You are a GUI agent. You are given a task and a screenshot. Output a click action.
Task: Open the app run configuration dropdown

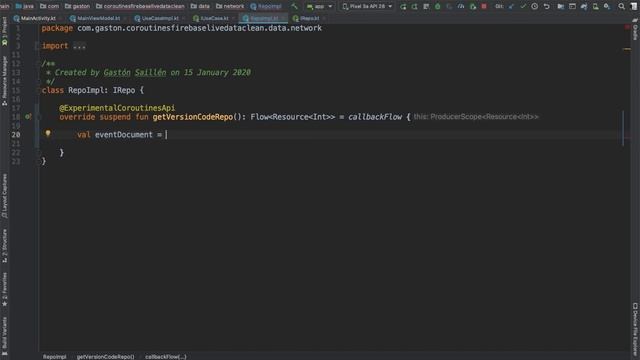319,6
